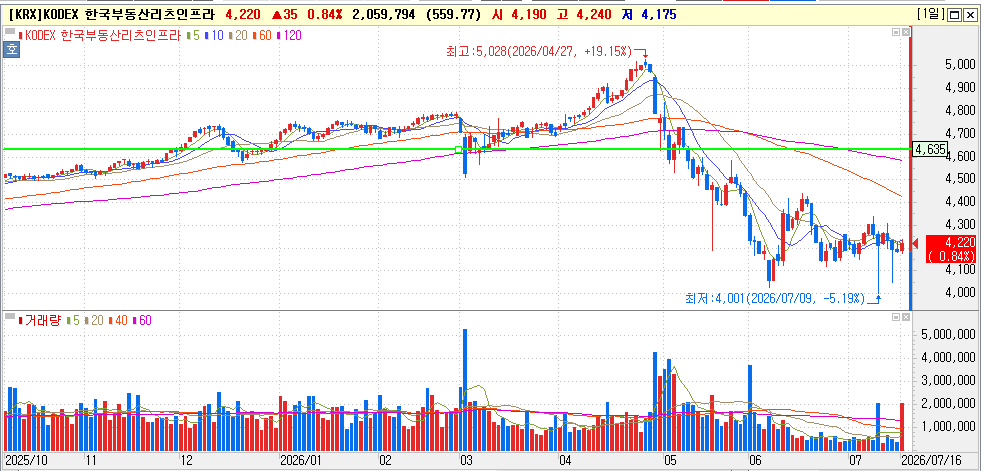Remove the volume panel using its gray X
Image resolution: width=984 pixels, height=471 pixels.
[x=905, y=316]
